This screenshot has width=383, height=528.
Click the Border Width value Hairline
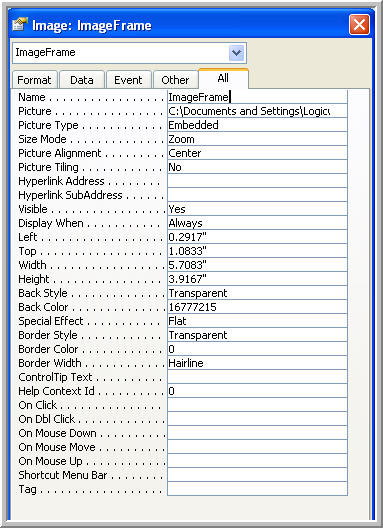[257, 363]
